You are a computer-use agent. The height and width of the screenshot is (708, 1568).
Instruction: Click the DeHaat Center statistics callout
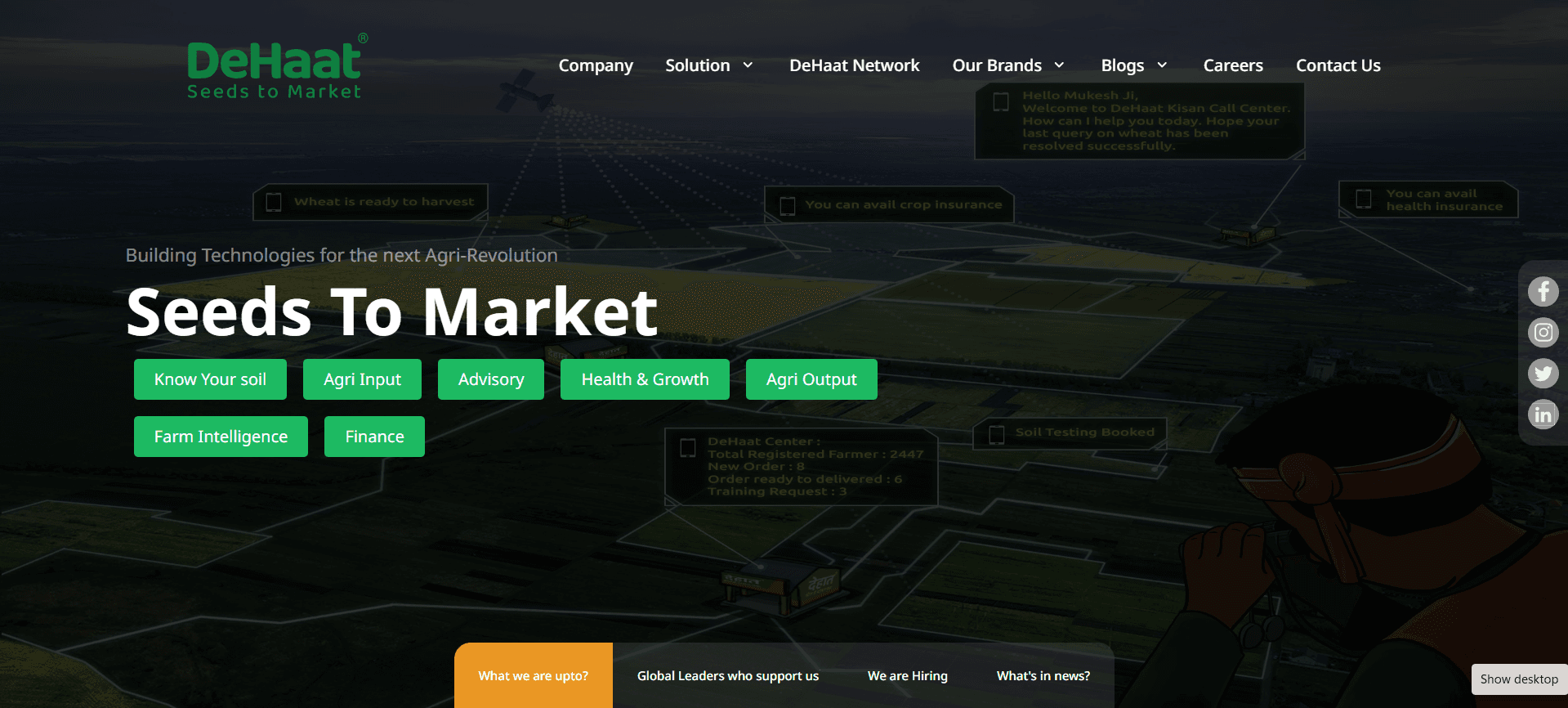coord(801,466)
